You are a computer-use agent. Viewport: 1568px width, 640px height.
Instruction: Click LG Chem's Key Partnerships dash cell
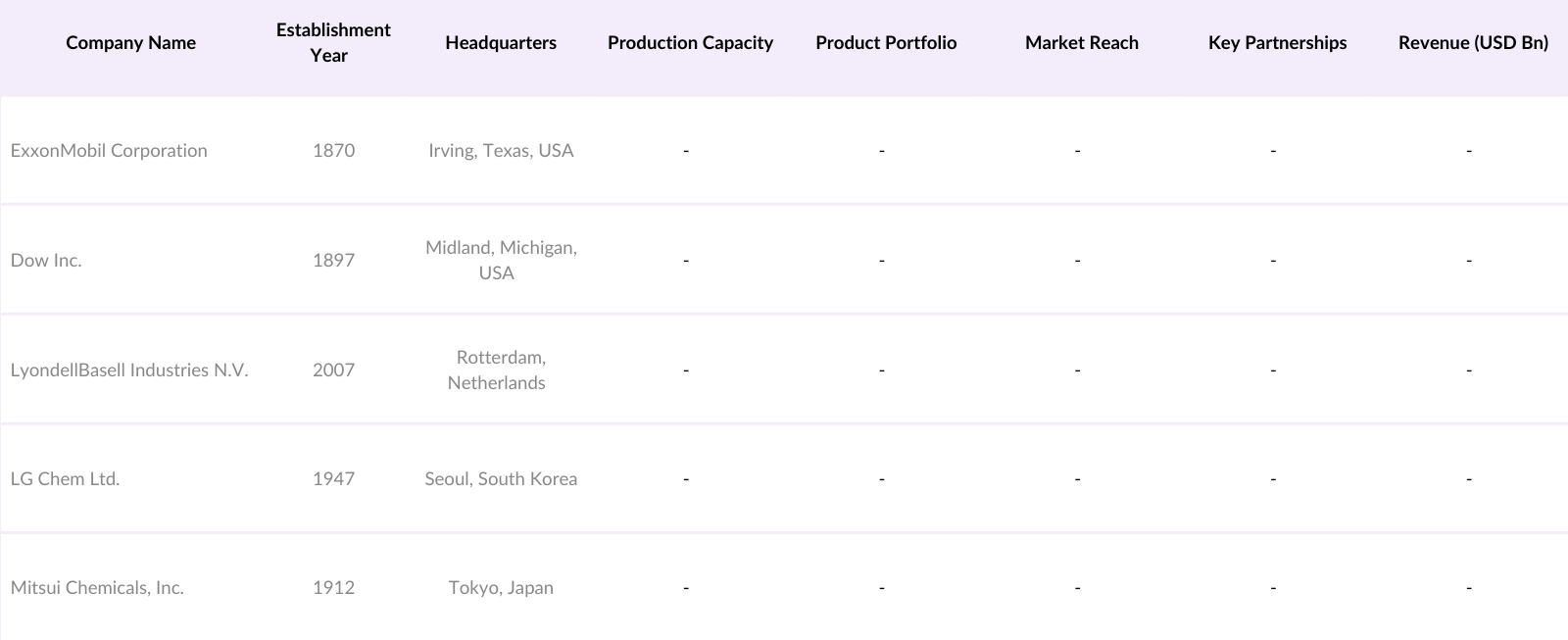pos(1273,479)
